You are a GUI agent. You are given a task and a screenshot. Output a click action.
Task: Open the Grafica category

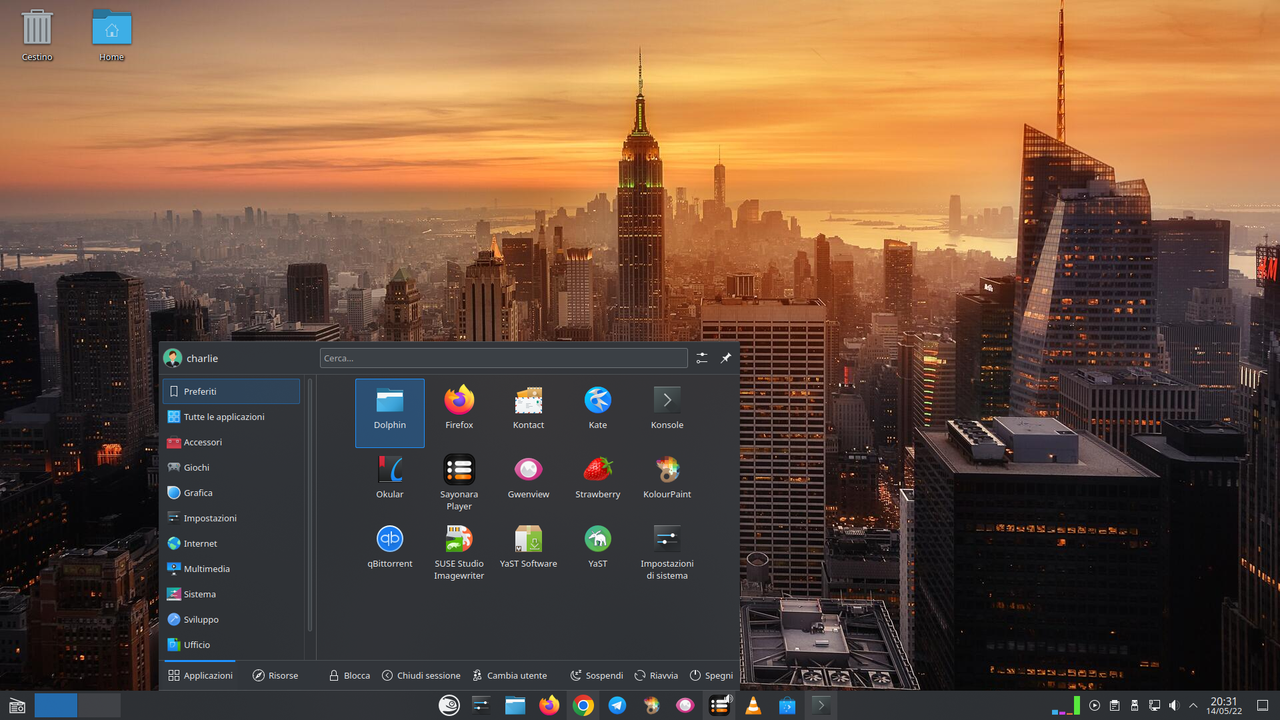(x=231, y=493)
